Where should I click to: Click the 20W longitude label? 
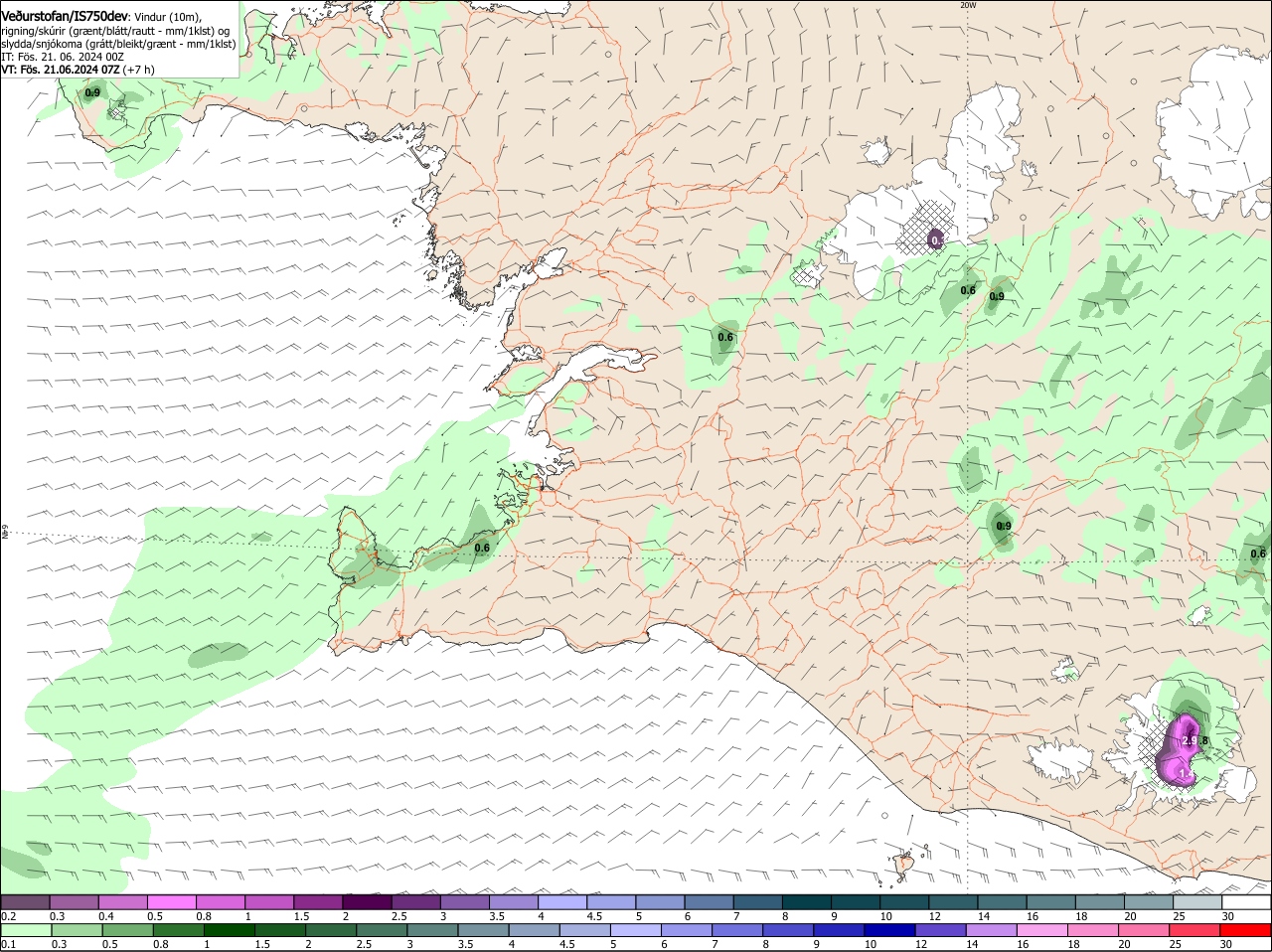point(969,5)
